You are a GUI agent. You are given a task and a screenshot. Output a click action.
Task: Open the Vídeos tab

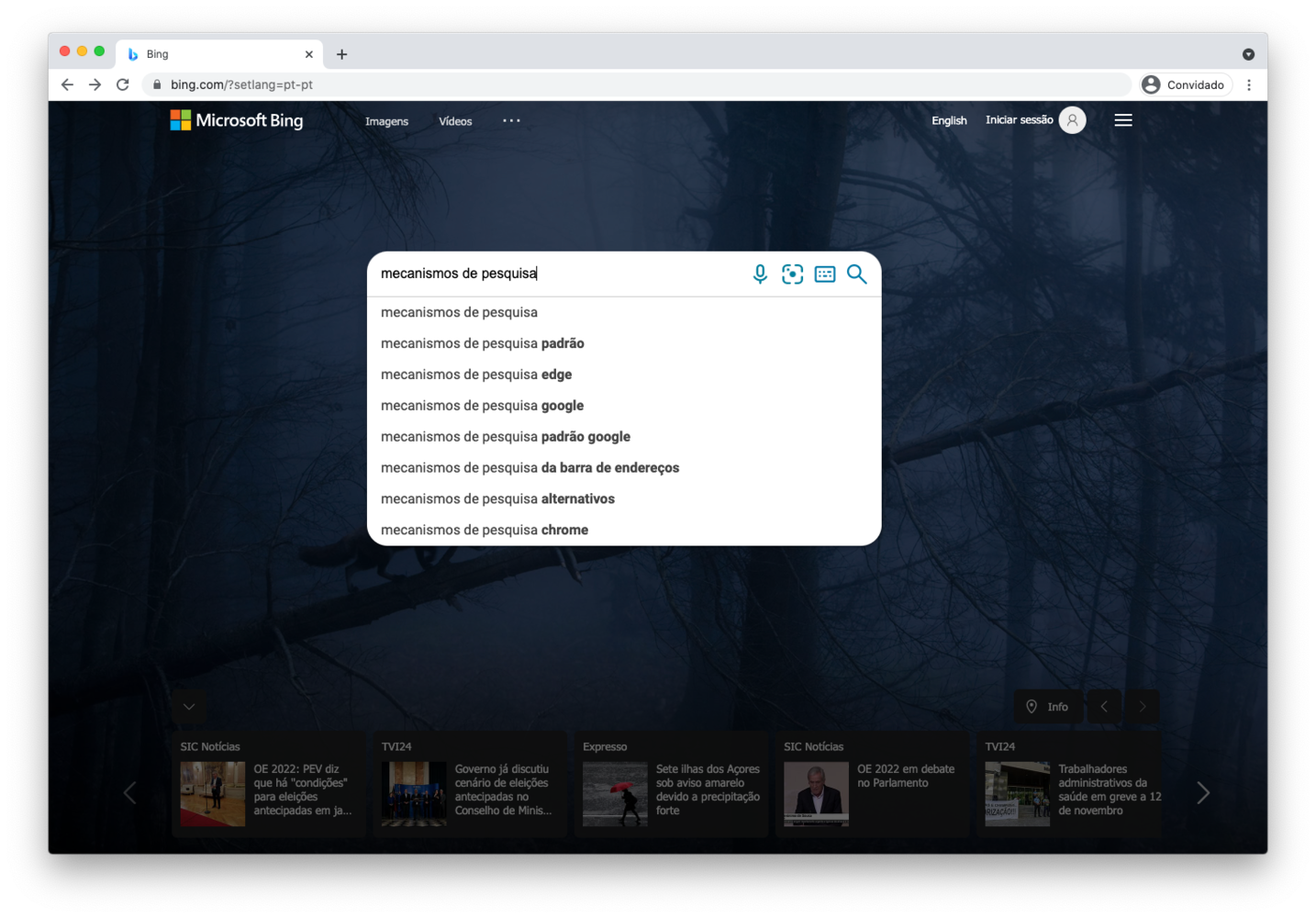[x=455, y=121]
